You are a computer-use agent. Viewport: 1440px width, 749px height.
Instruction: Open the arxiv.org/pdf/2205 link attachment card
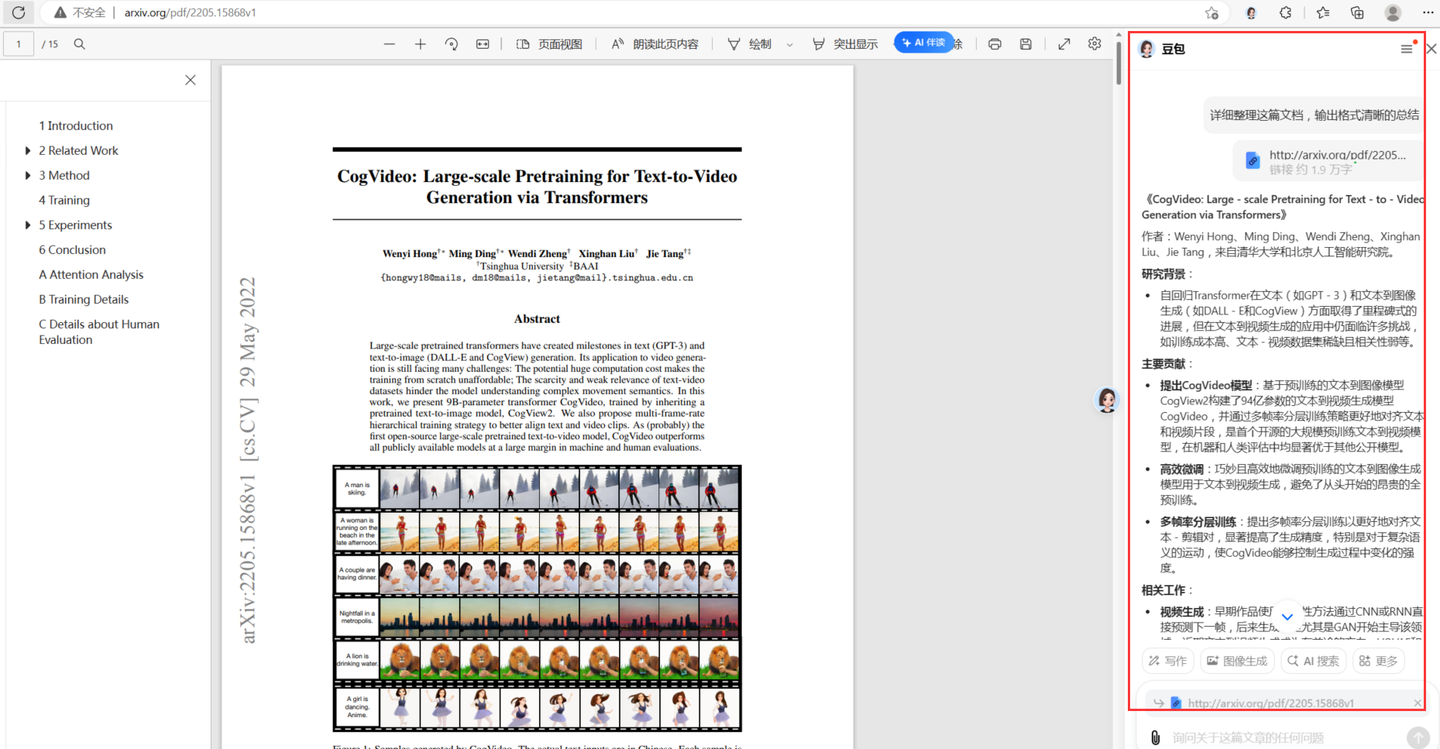tap(1327, 161)
